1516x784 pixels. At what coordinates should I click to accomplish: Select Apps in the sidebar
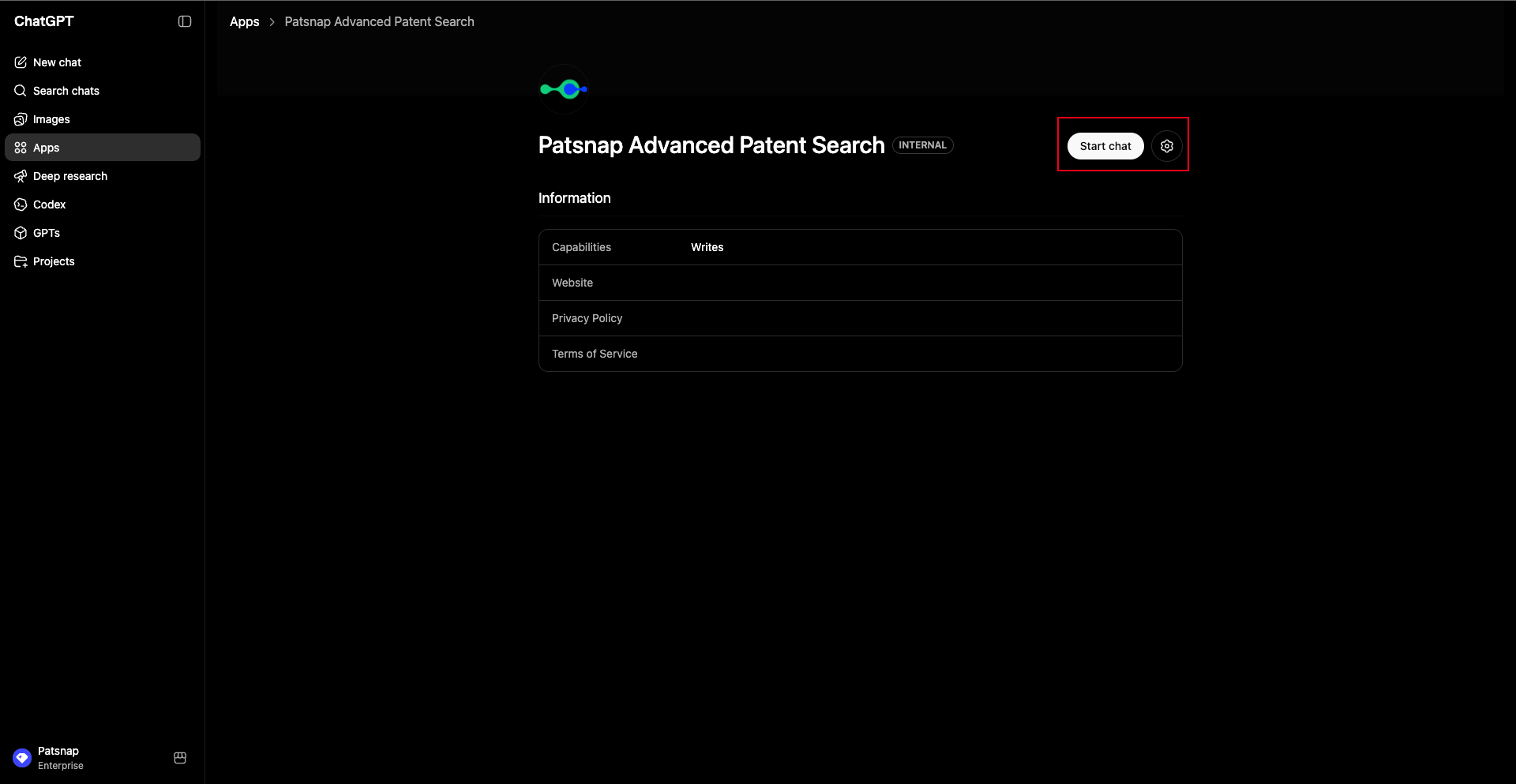point(103,148)
